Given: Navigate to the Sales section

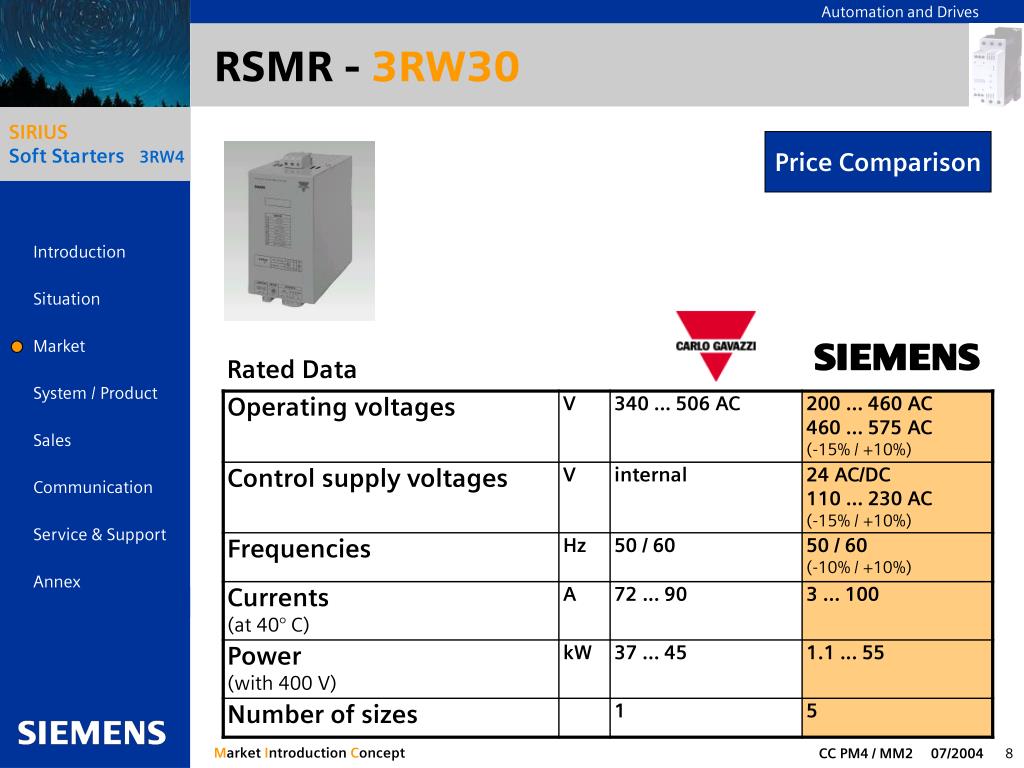Looking at the screenshot, I should [x=52, y=440].
